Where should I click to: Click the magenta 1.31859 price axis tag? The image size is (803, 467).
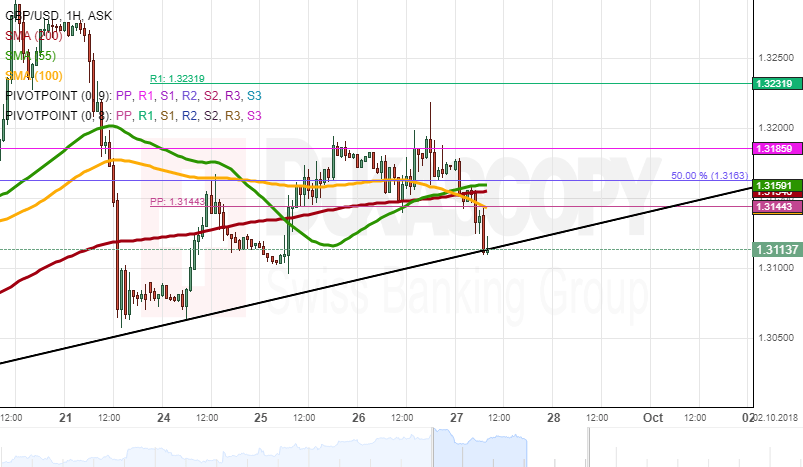click(776, 148)
